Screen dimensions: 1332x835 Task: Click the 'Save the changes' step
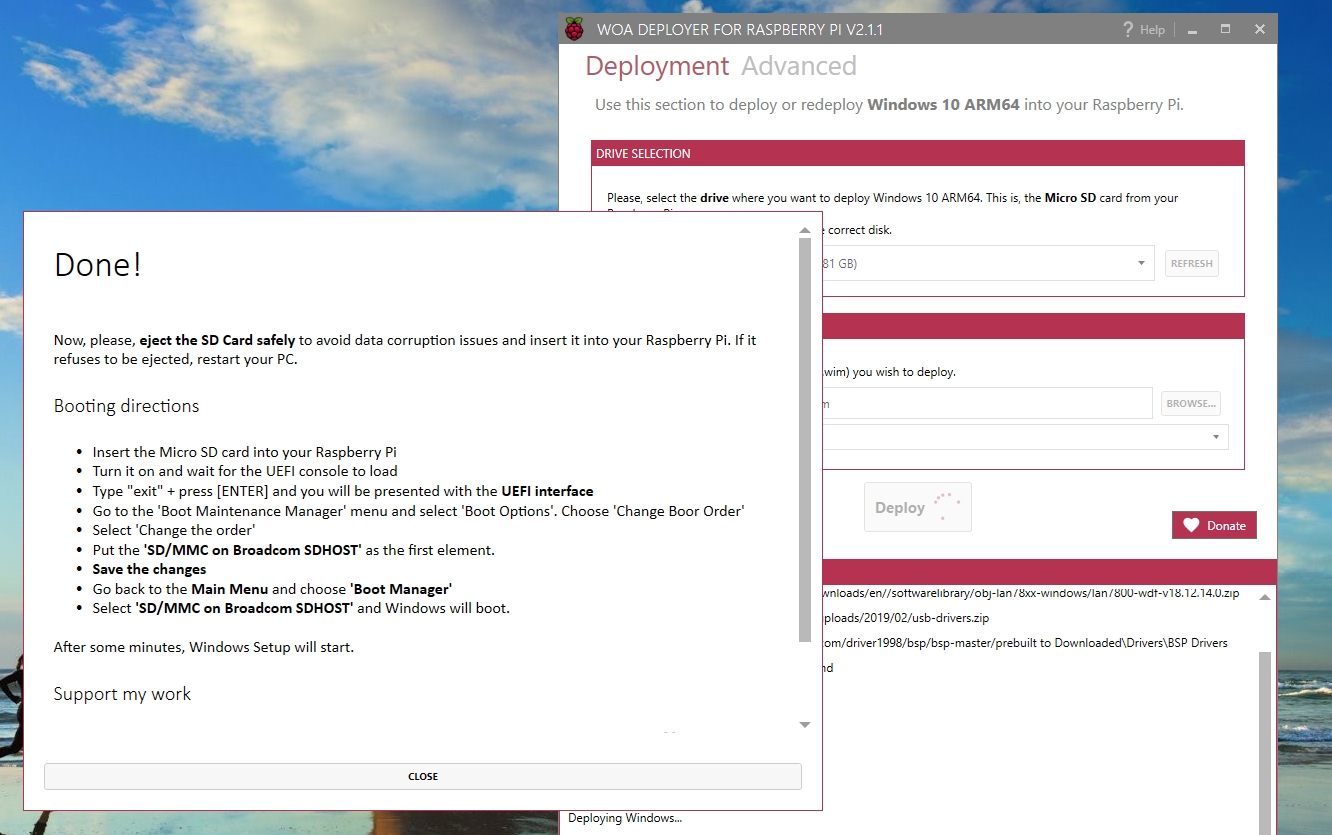click(150, 569)
